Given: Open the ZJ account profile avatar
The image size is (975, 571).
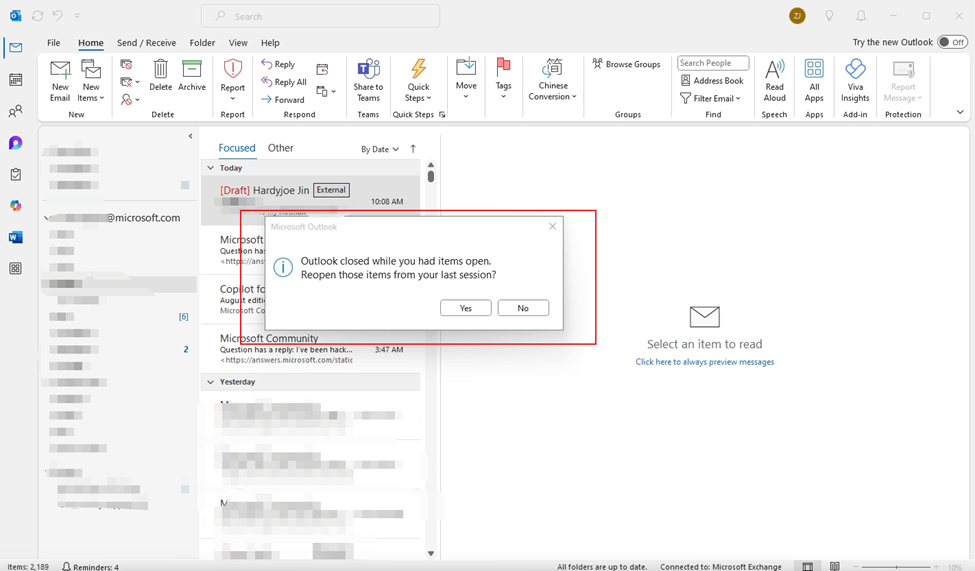Looking at the screenshot, I should (x=797, y=16).
